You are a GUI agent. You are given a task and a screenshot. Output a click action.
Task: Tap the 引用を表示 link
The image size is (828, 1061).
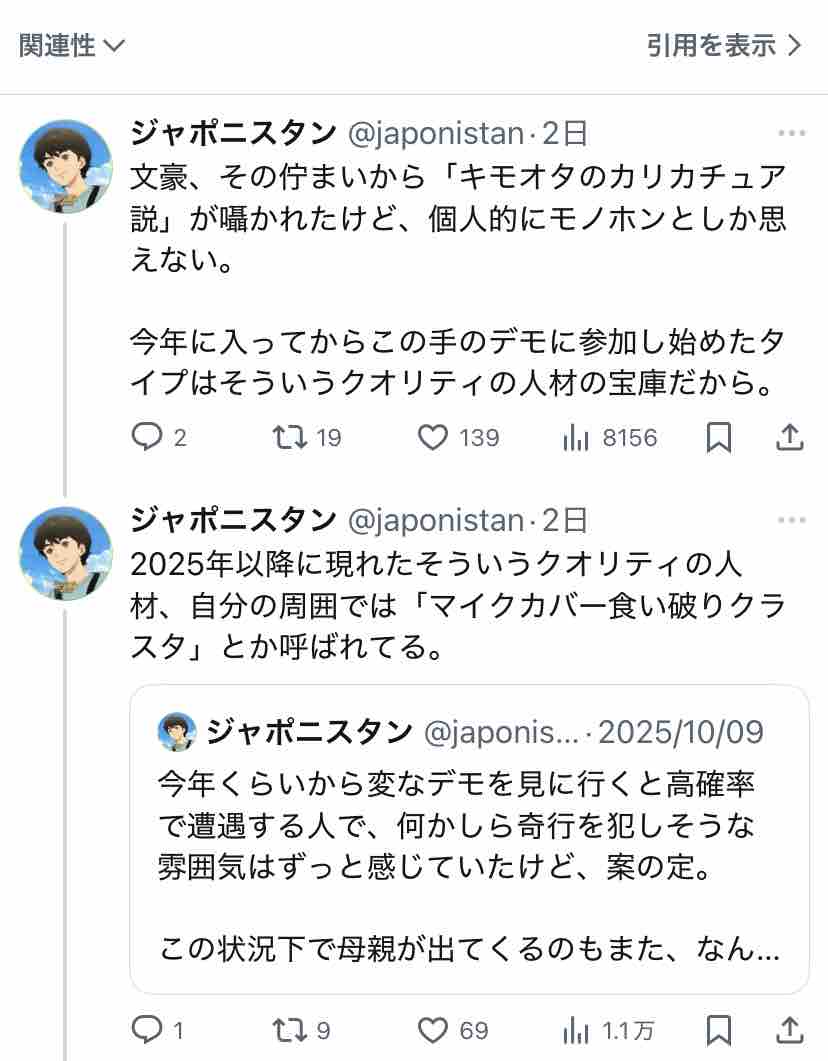pos(724,46)
